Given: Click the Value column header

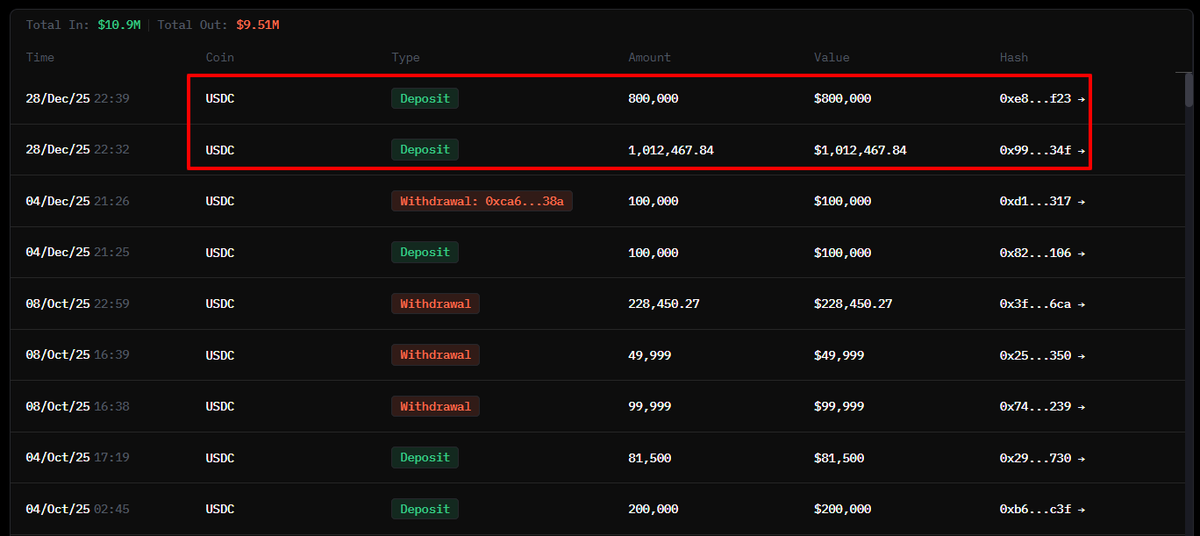Looking at the screenshot, I should click(832, 58).
